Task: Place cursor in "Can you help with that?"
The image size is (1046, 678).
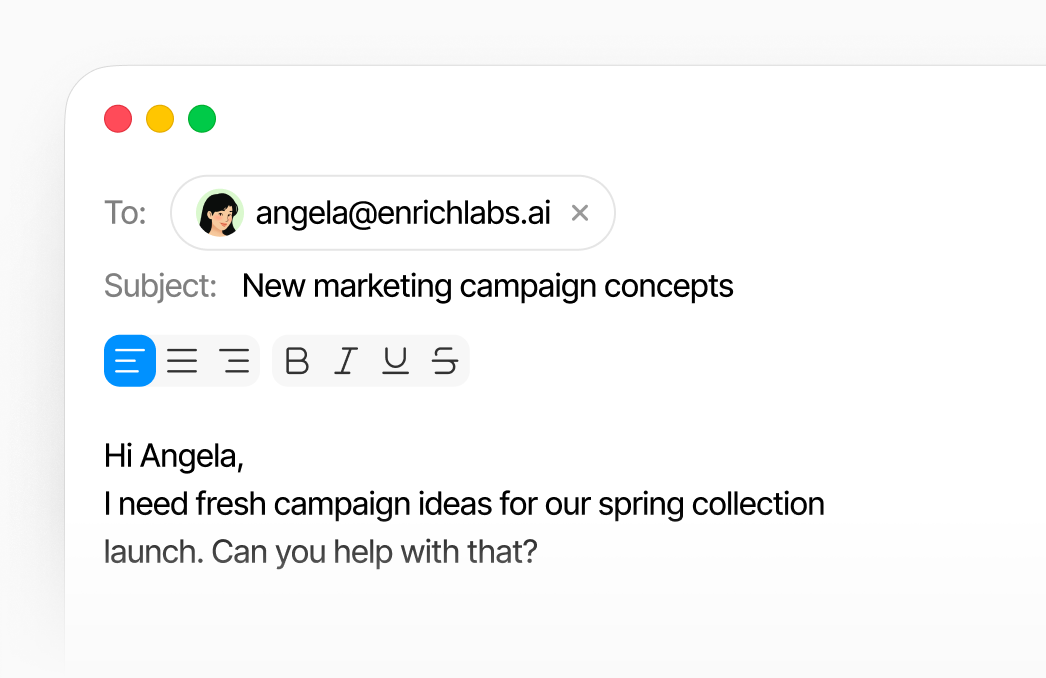Action: coord(375,552)
